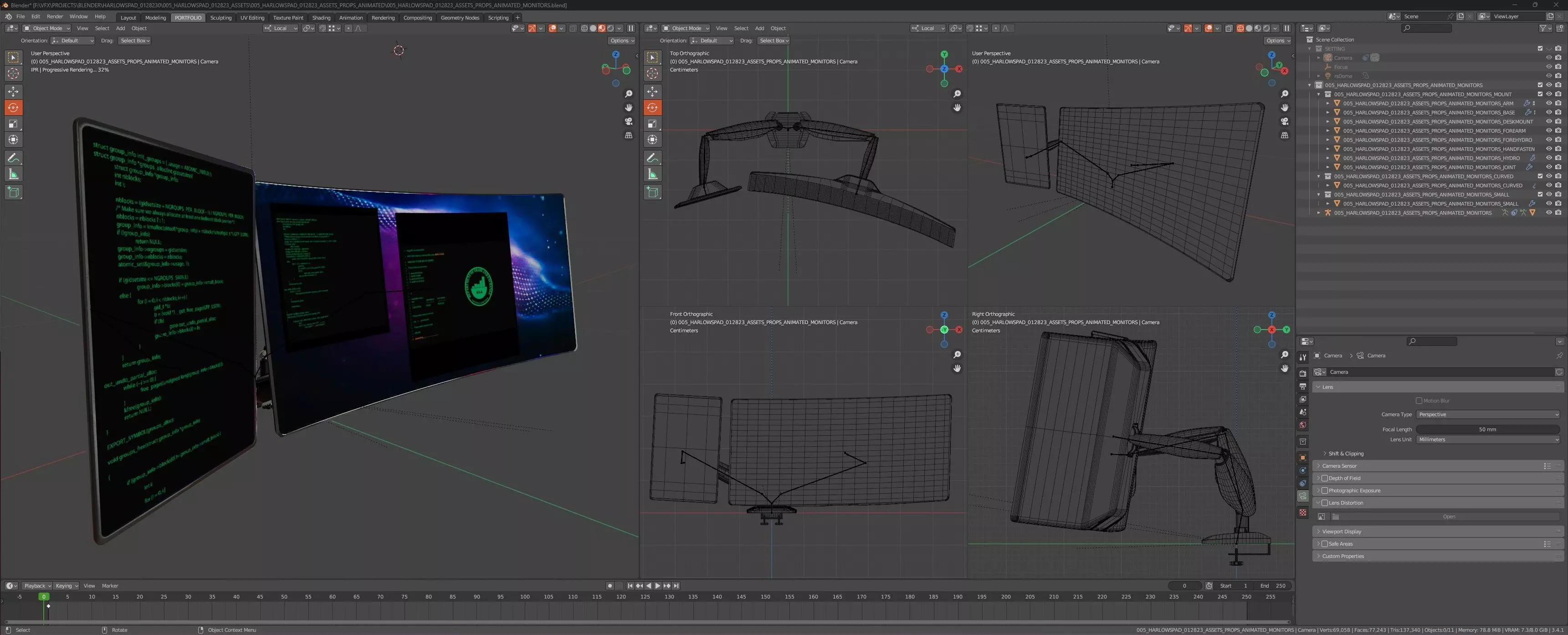Click the Annotate pencil tool in left viewport
Screen dimensions: 1568x635
(x=13, y=158)
